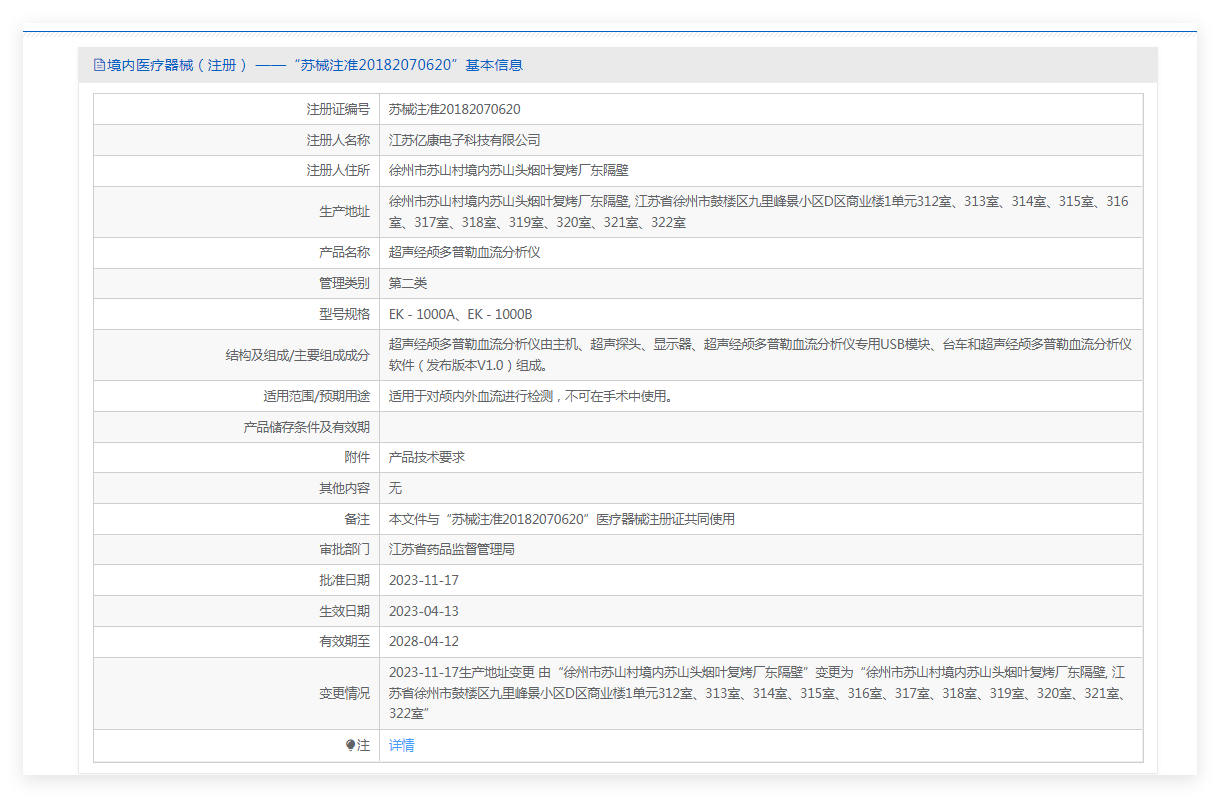Click the 批准日期 label

pos(344,580)
